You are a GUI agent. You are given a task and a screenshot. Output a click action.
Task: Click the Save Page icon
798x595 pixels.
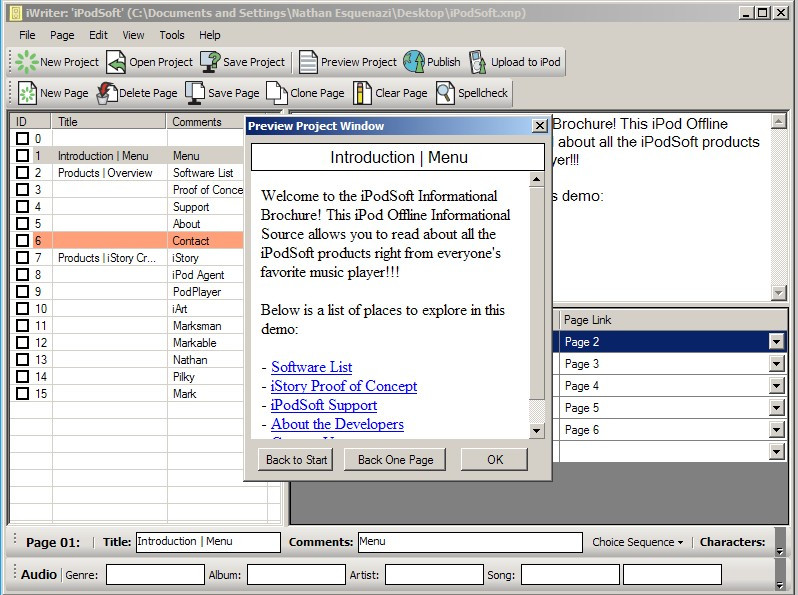(x=195, y=93)
